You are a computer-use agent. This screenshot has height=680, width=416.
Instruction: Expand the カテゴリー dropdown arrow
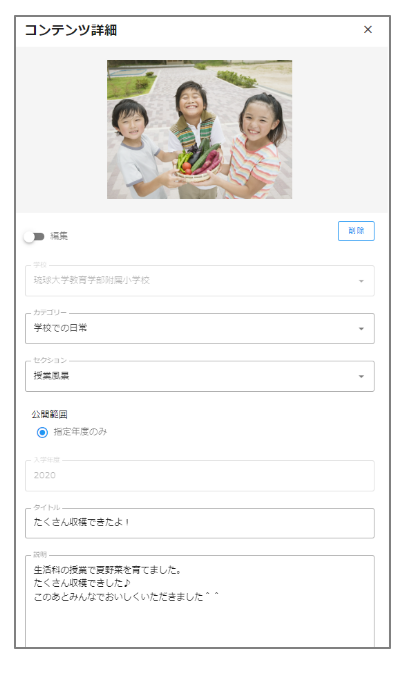(361, 329)
